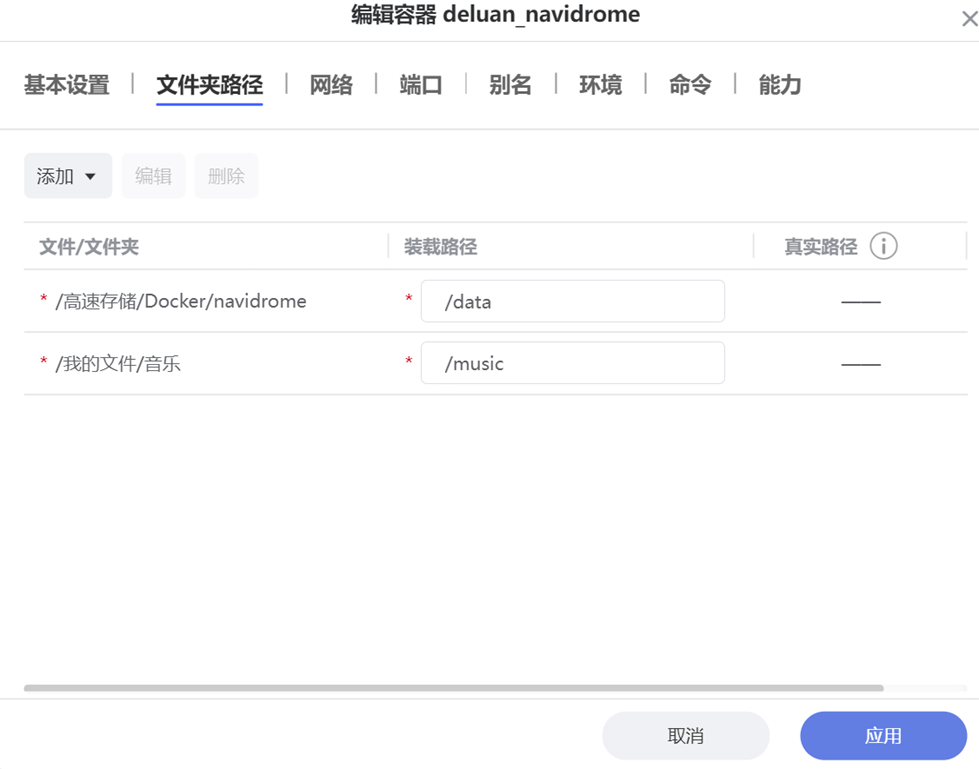Apply changes with the 应用 button
Viewport: 979px width, 769px height.
tap(882, 736)
